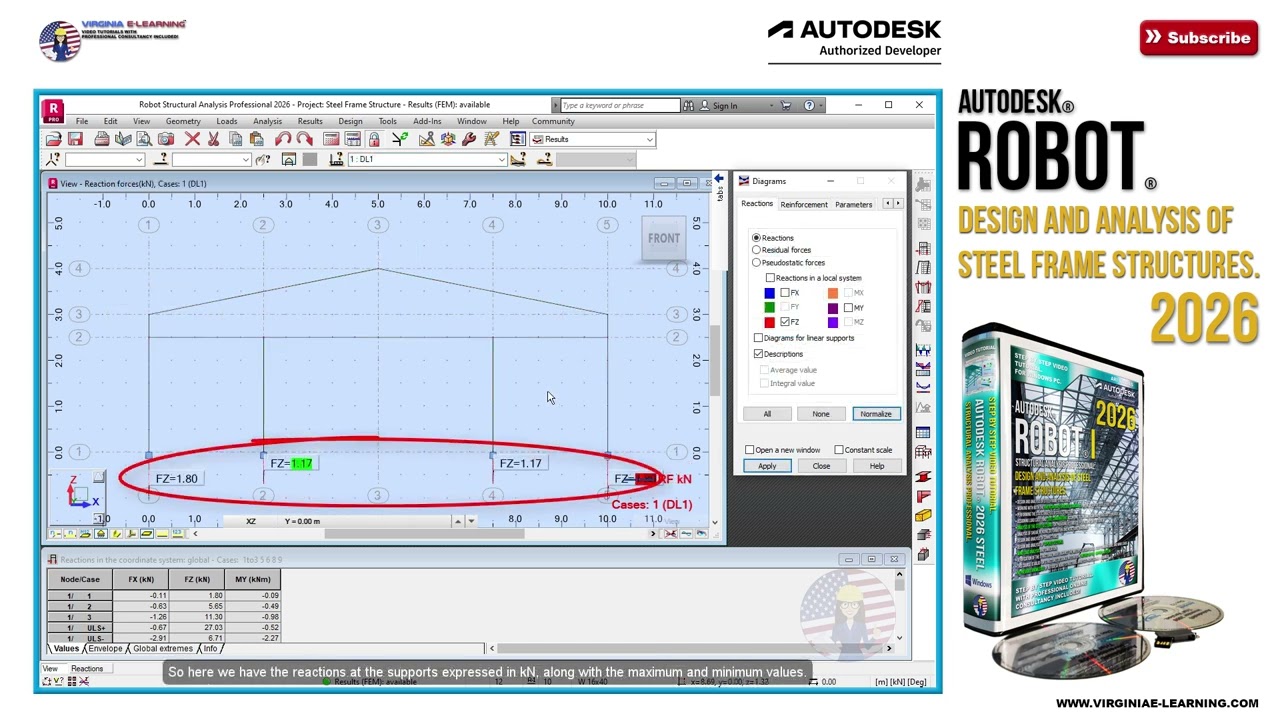Open node selection icon with question mark

[53, 159]
